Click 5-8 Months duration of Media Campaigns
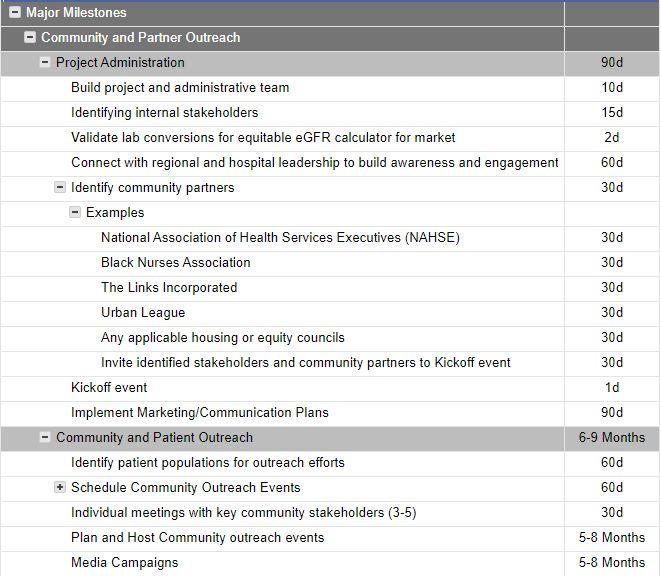 [x=612, y=563]
